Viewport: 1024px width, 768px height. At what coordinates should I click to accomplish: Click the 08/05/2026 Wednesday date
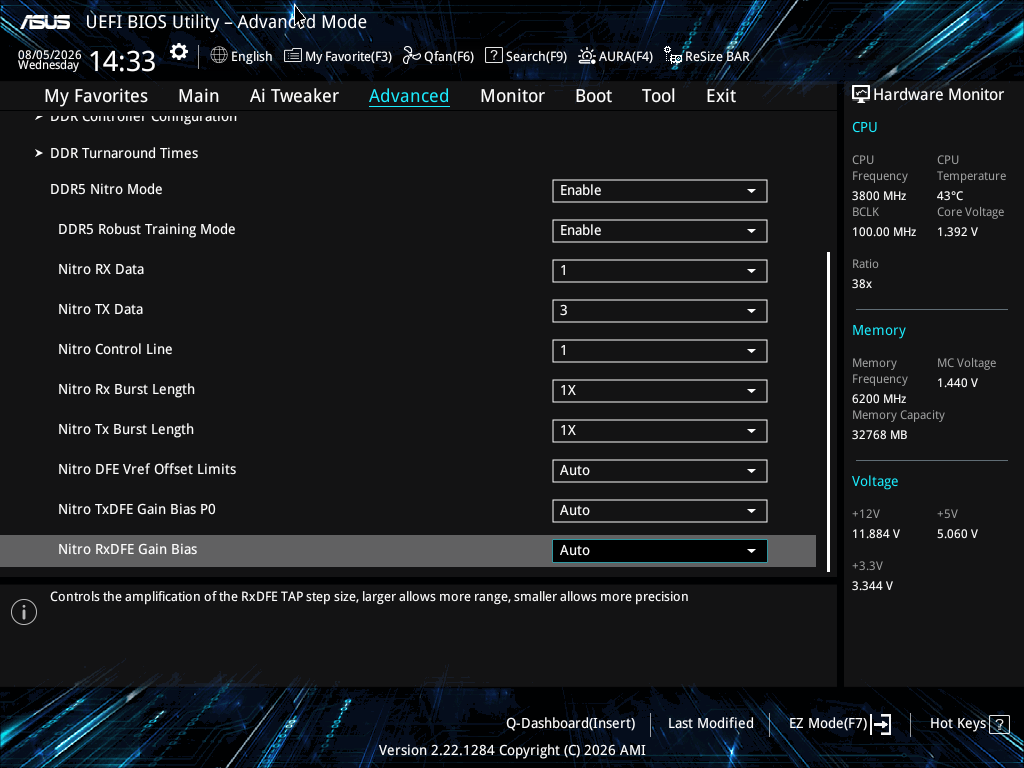(49, 59)
